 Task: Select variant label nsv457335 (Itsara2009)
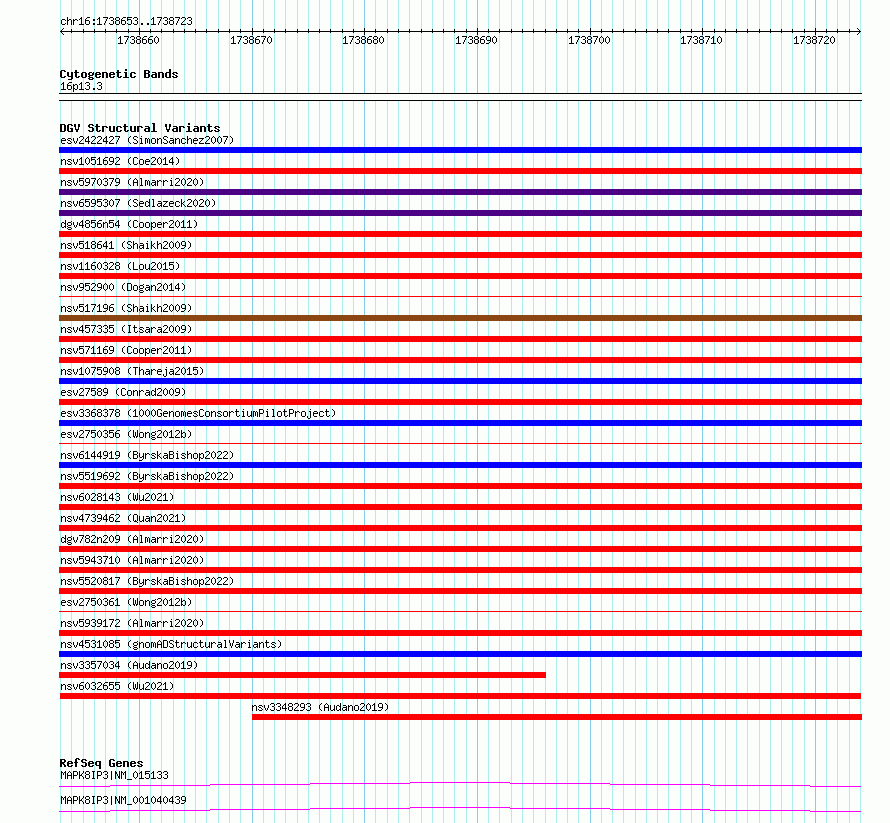(x=126, y=329)
